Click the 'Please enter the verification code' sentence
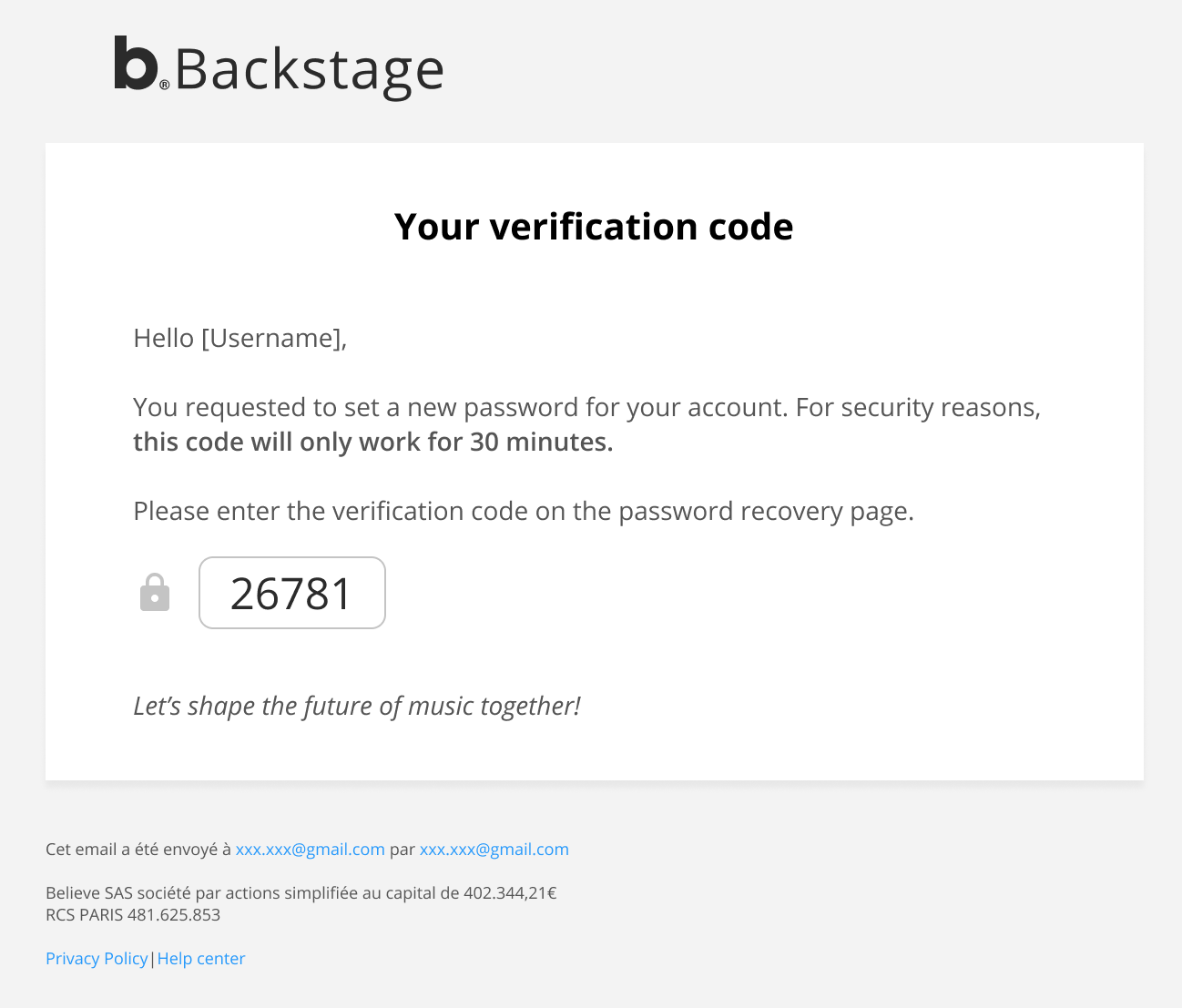Image resolution: width=1182 pixels, height=1008 pixels. (x=524, y=511)
